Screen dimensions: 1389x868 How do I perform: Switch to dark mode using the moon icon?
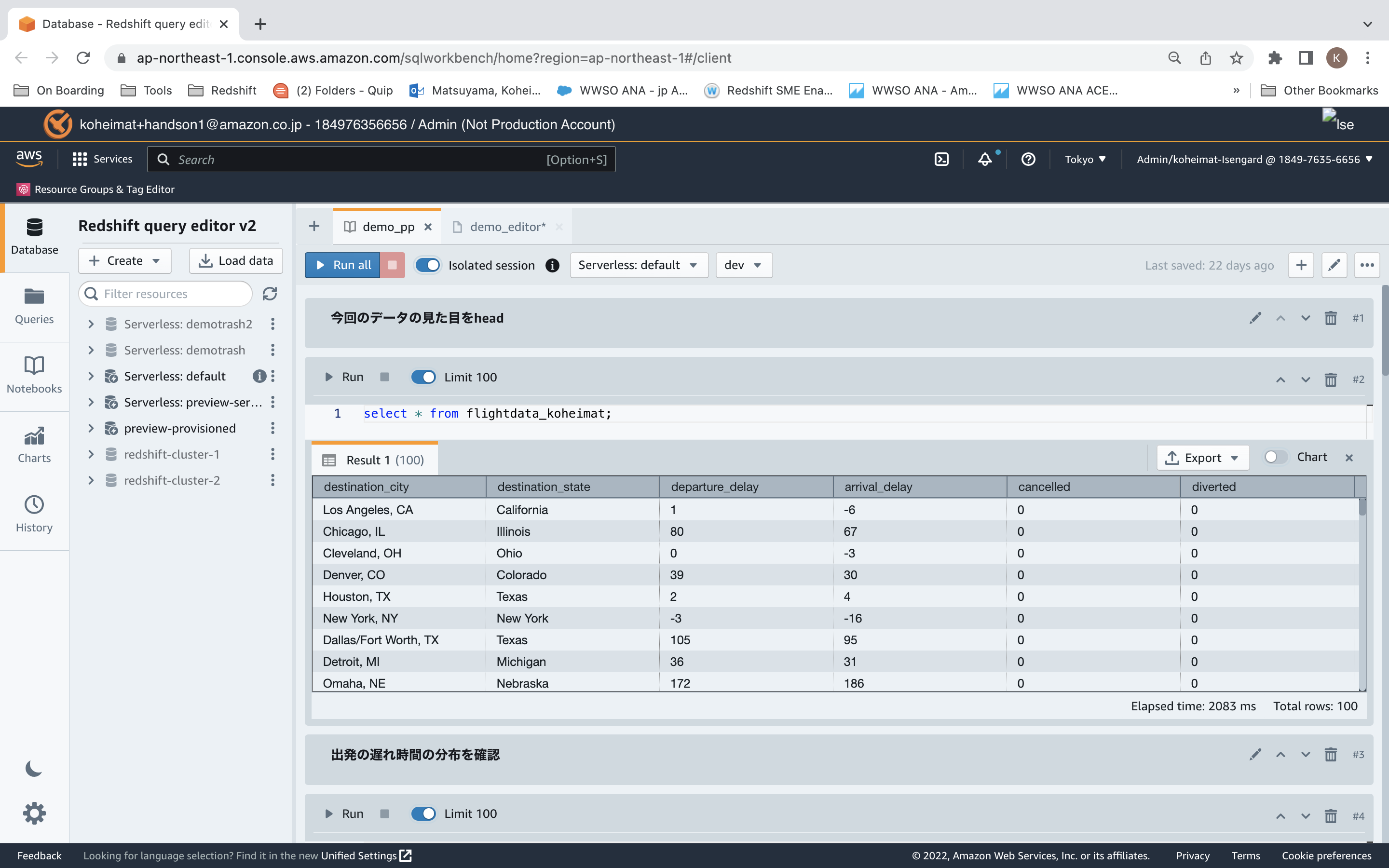tap(34, 768)
